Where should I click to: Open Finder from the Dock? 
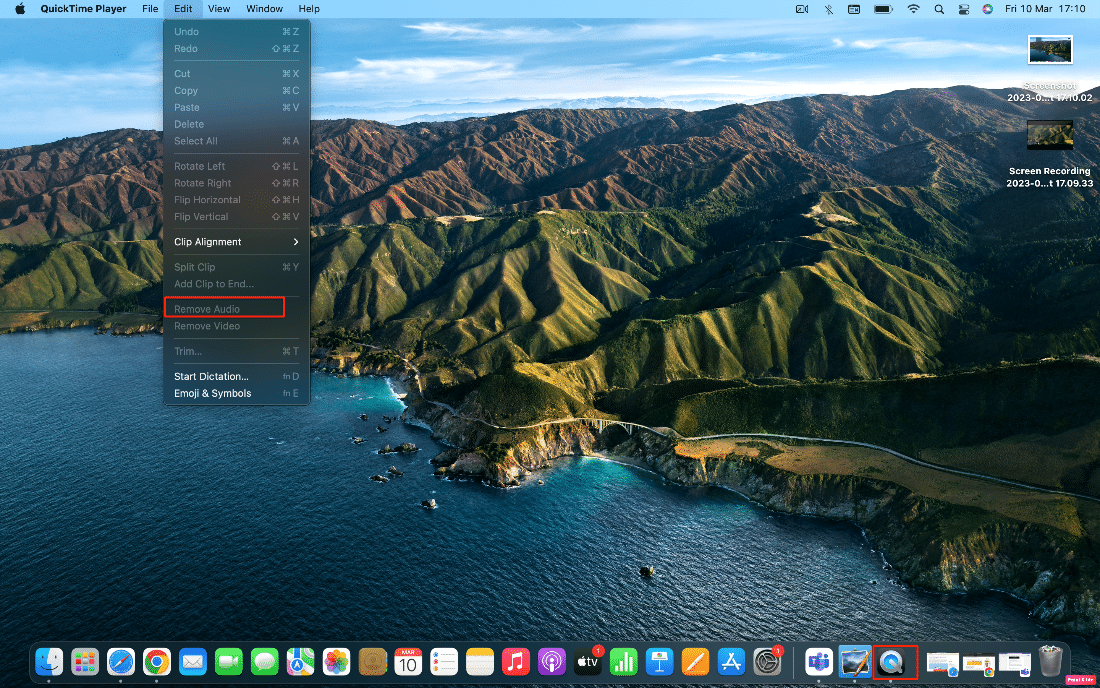(x=49, y=661)
